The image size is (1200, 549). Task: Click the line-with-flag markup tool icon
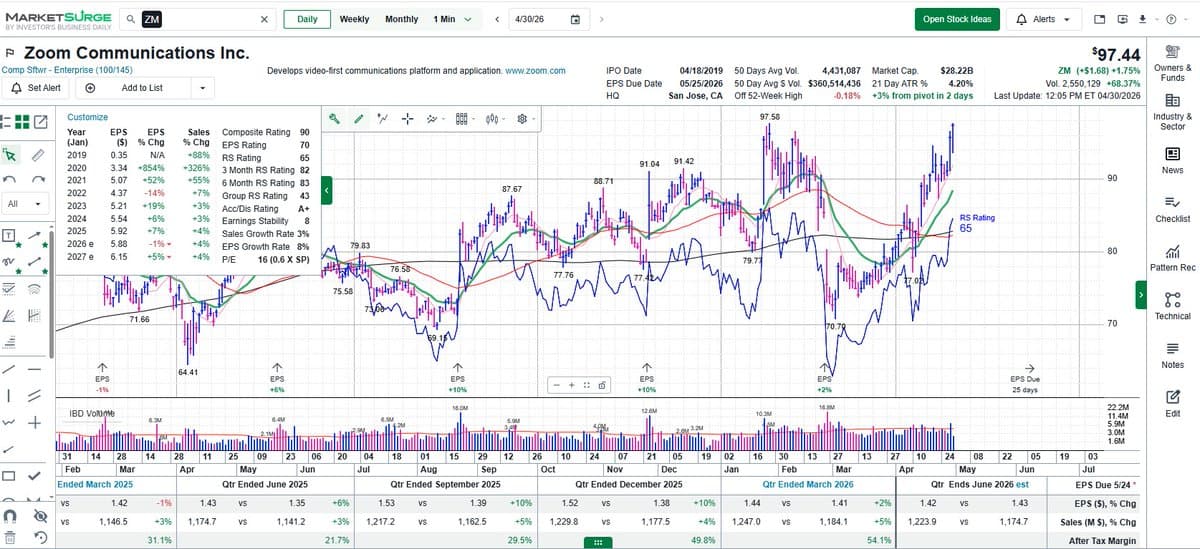[383, 119]
